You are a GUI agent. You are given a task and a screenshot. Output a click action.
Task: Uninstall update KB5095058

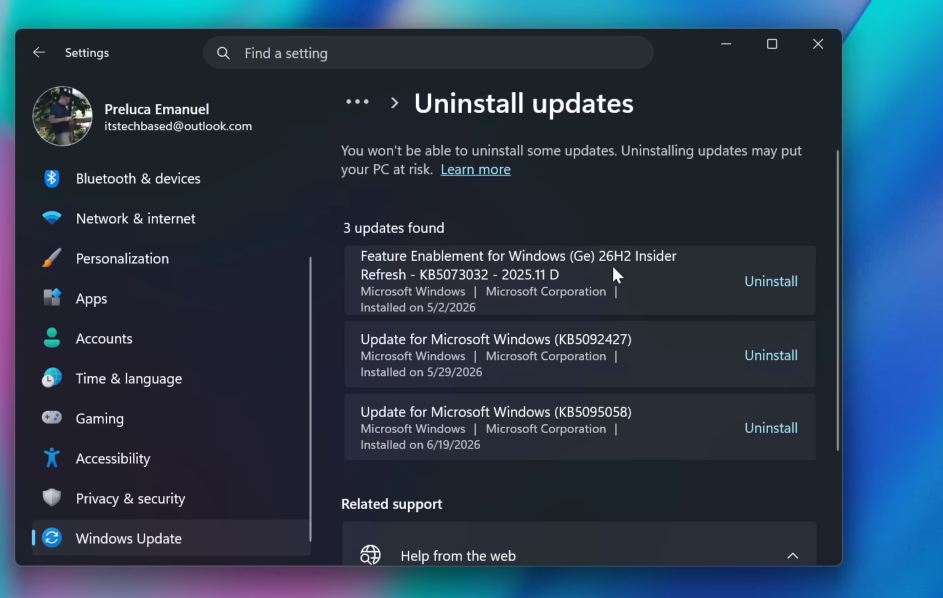click(771, 428)
